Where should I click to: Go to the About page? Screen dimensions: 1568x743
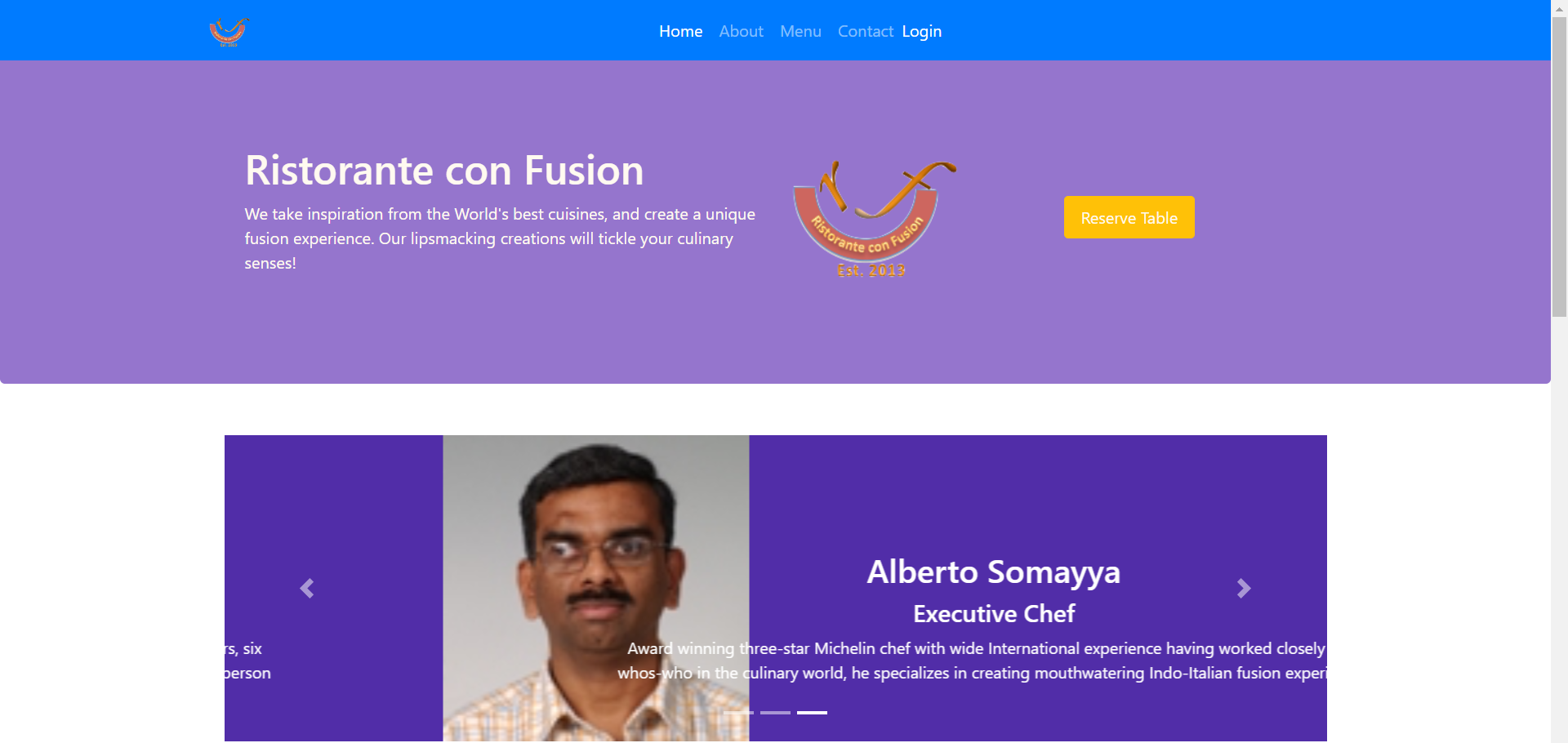(741, 31)
